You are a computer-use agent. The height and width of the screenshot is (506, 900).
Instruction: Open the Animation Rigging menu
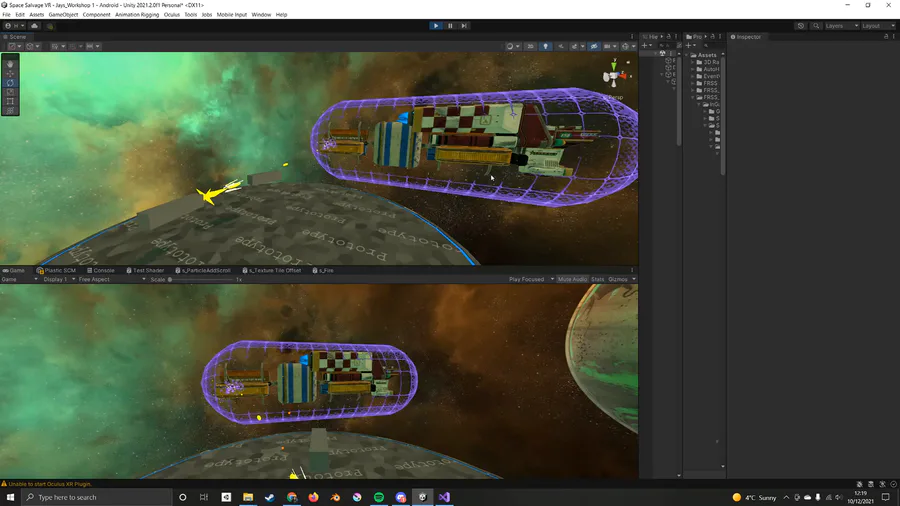click(x=137, y=15)
